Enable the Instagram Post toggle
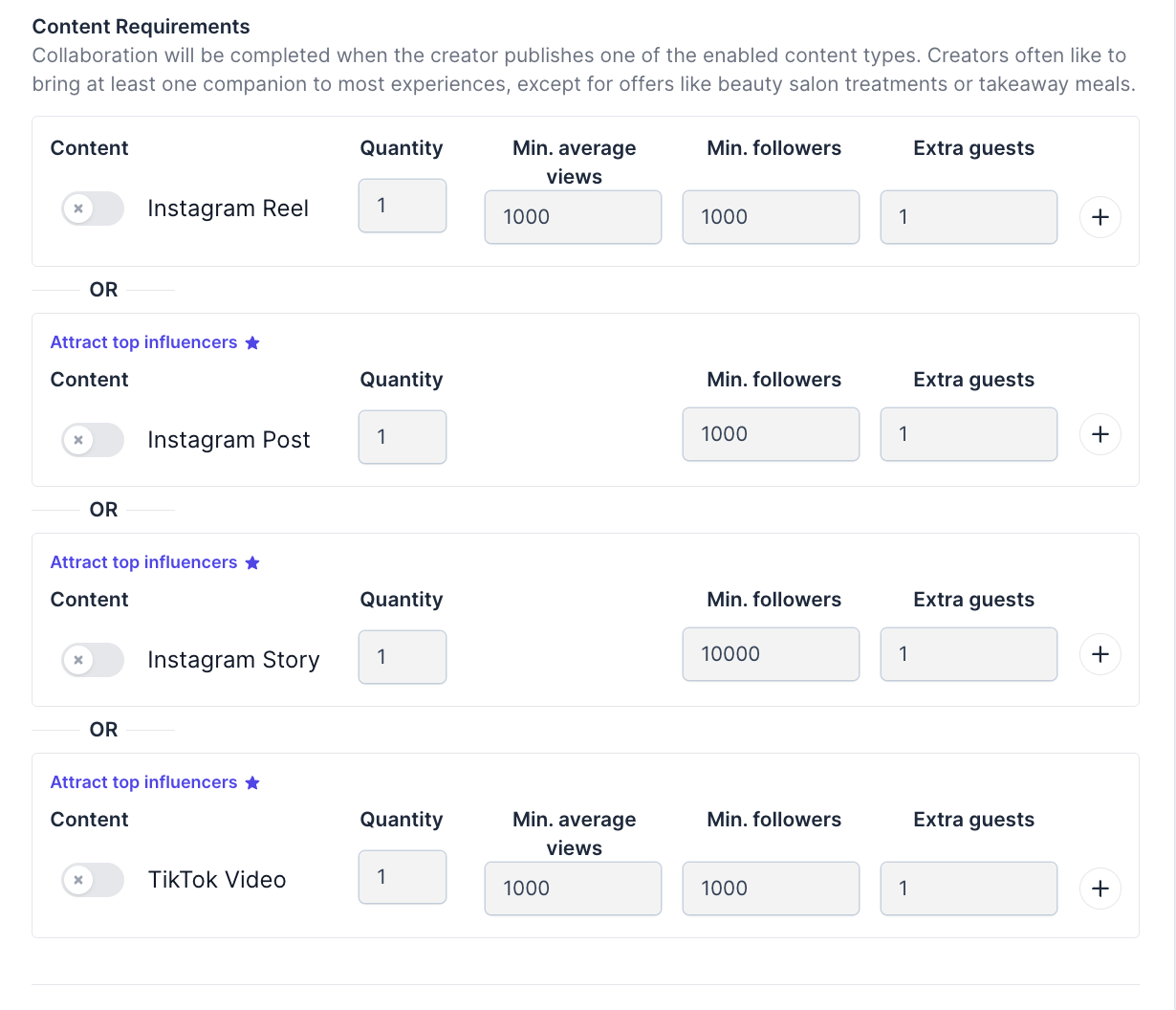 coord(93,440)
